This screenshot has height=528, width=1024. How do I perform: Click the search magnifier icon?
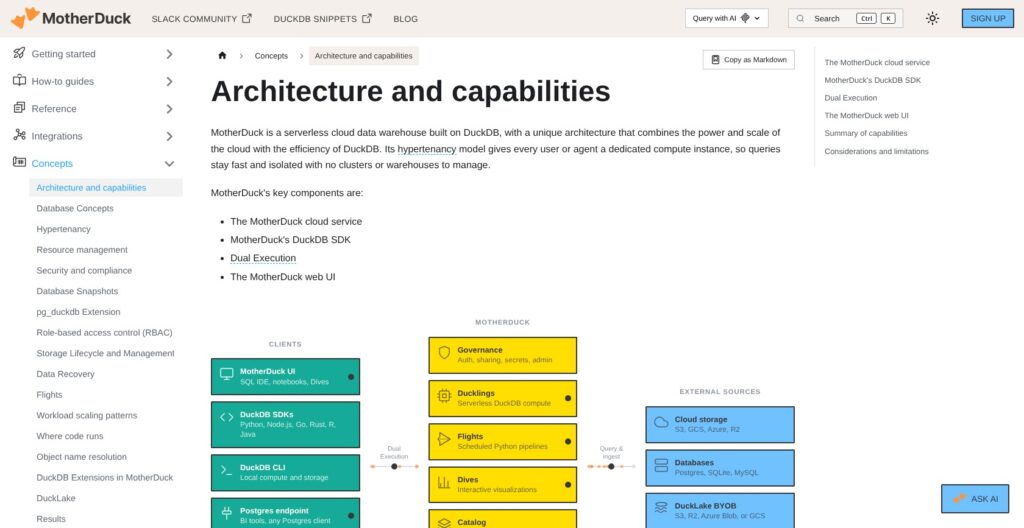tap(800, 18)
